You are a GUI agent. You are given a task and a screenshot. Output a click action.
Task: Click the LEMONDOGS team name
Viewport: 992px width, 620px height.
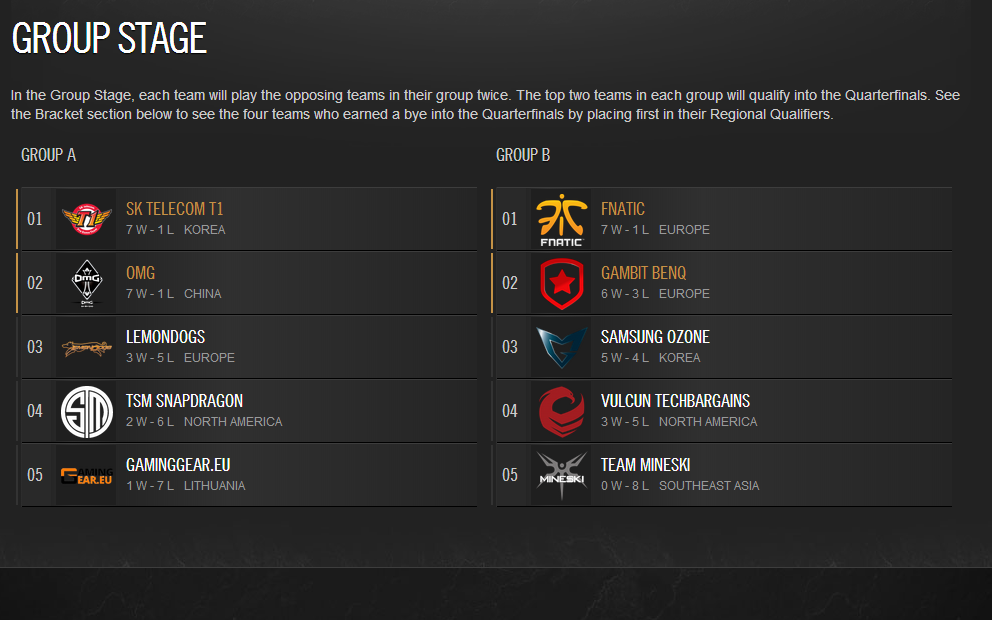(x=165, y=337)
